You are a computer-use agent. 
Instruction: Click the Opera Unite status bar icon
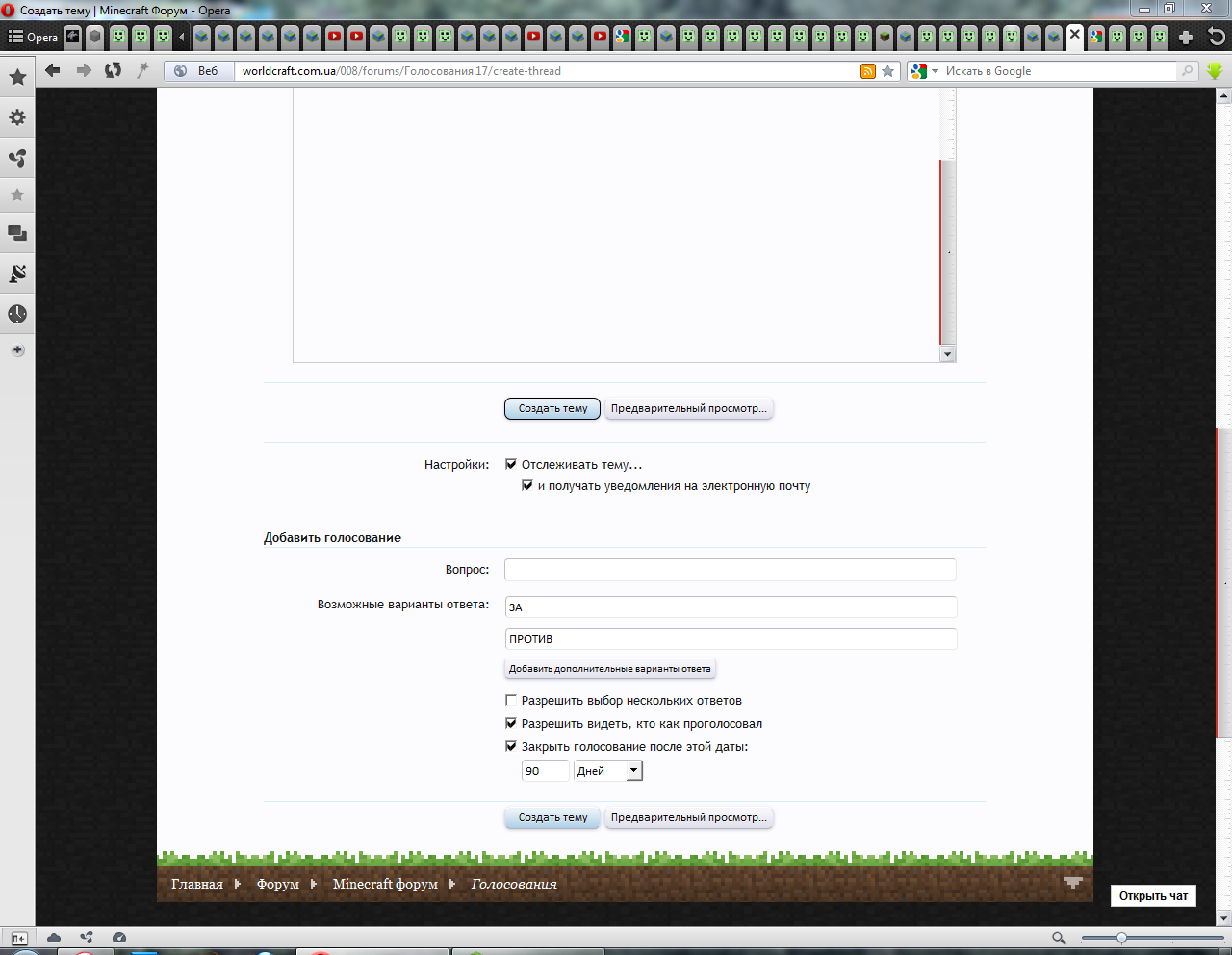click(87, 938)
